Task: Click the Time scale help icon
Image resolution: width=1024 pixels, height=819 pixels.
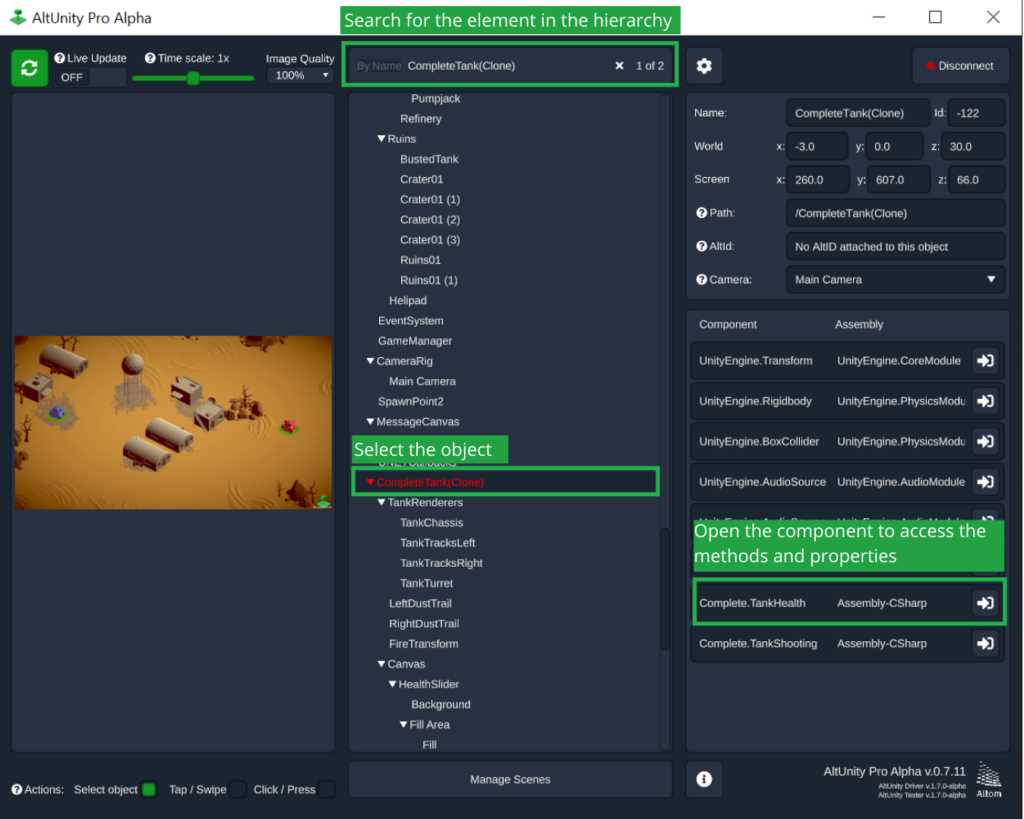Action: [150, 58]
